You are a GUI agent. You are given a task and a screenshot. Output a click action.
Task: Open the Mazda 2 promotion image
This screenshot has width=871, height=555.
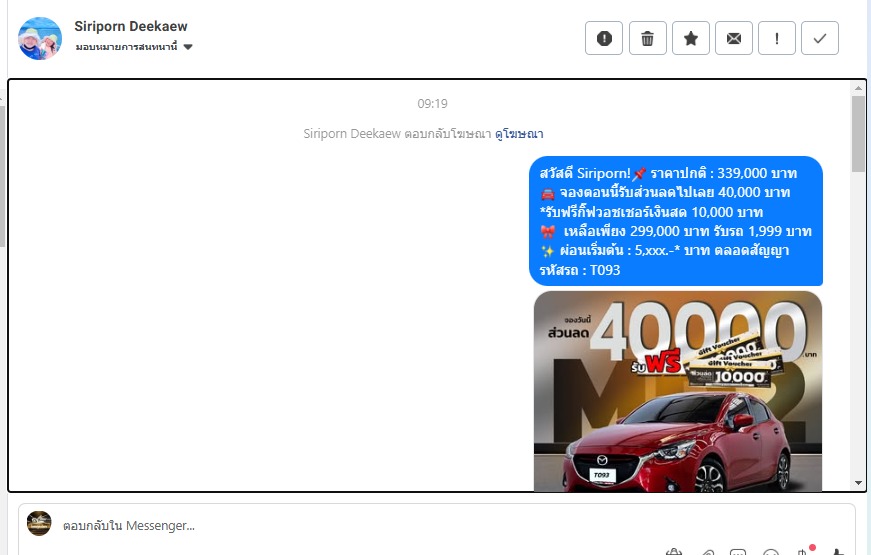tap(678, 391)
